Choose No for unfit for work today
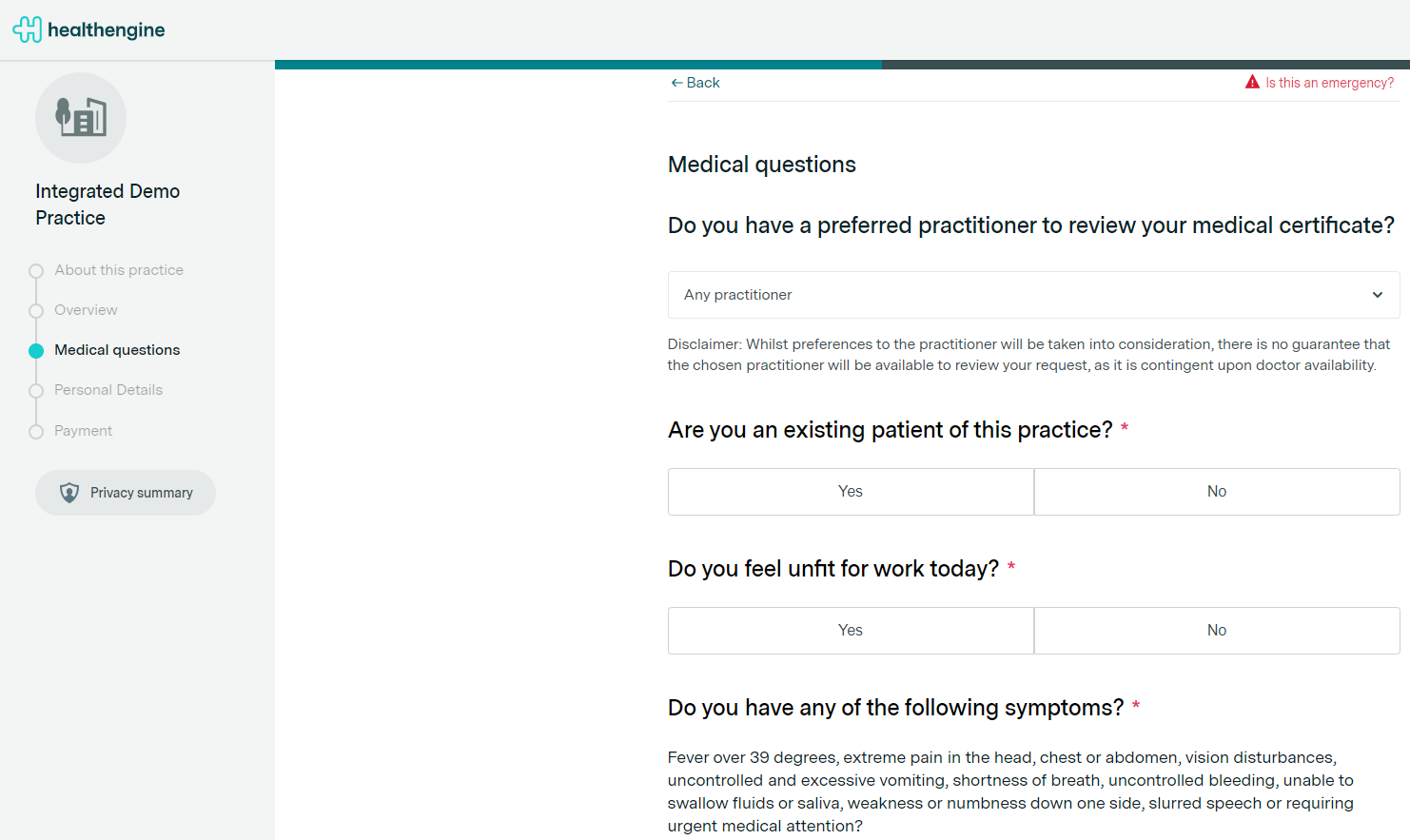 click(x=1216, y=631)
